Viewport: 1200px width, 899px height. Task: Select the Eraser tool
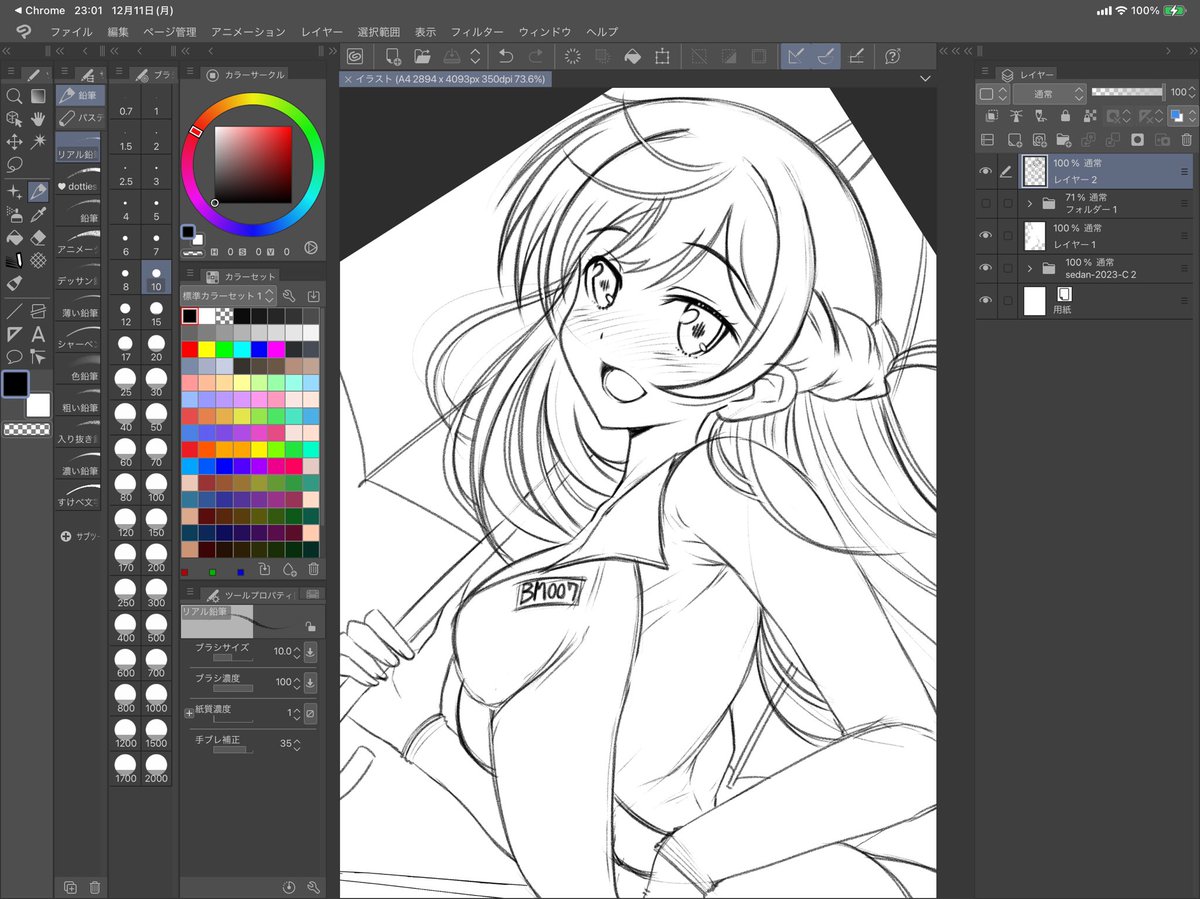click(x=38, y=236)
